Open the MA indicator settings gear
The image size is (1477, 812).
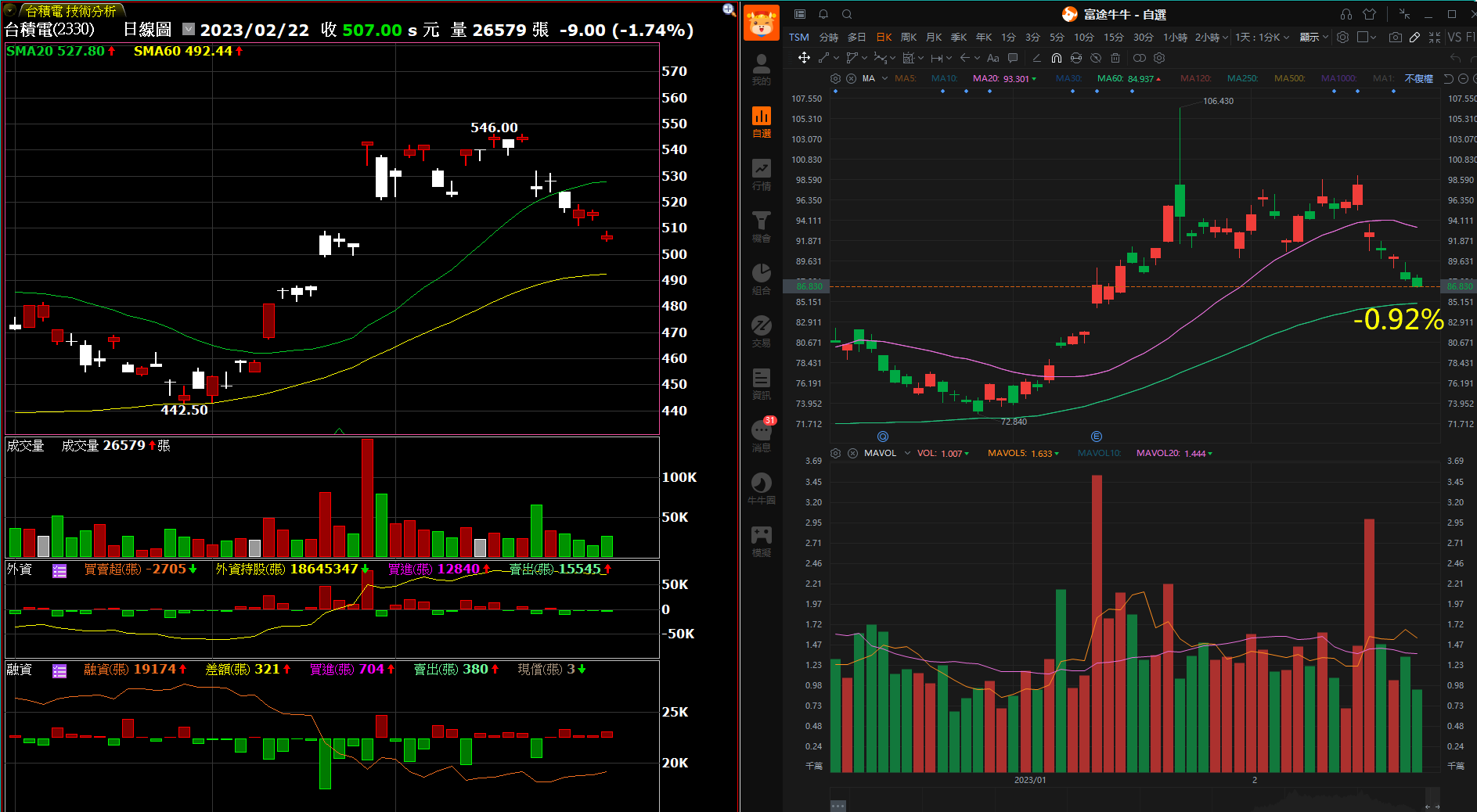tap(835, 78)
